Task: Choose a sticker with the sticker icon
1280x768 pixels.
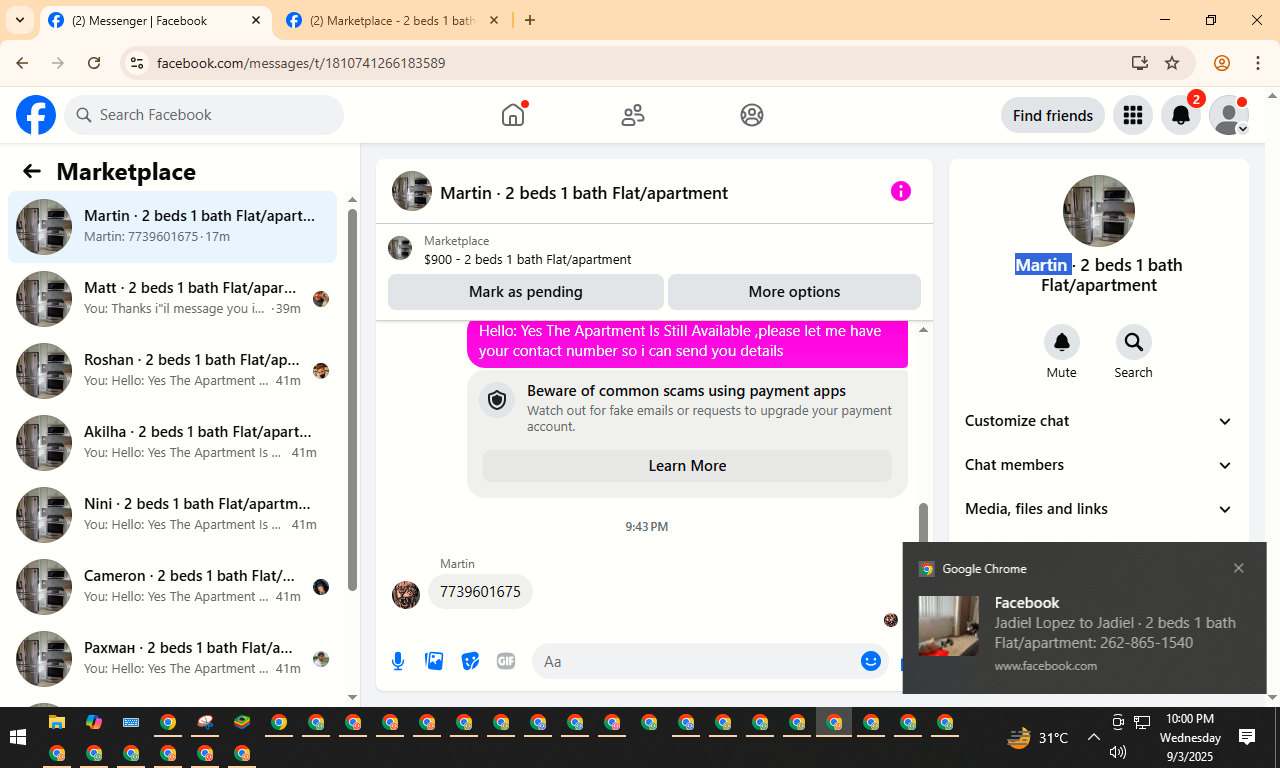Action: 470,661
